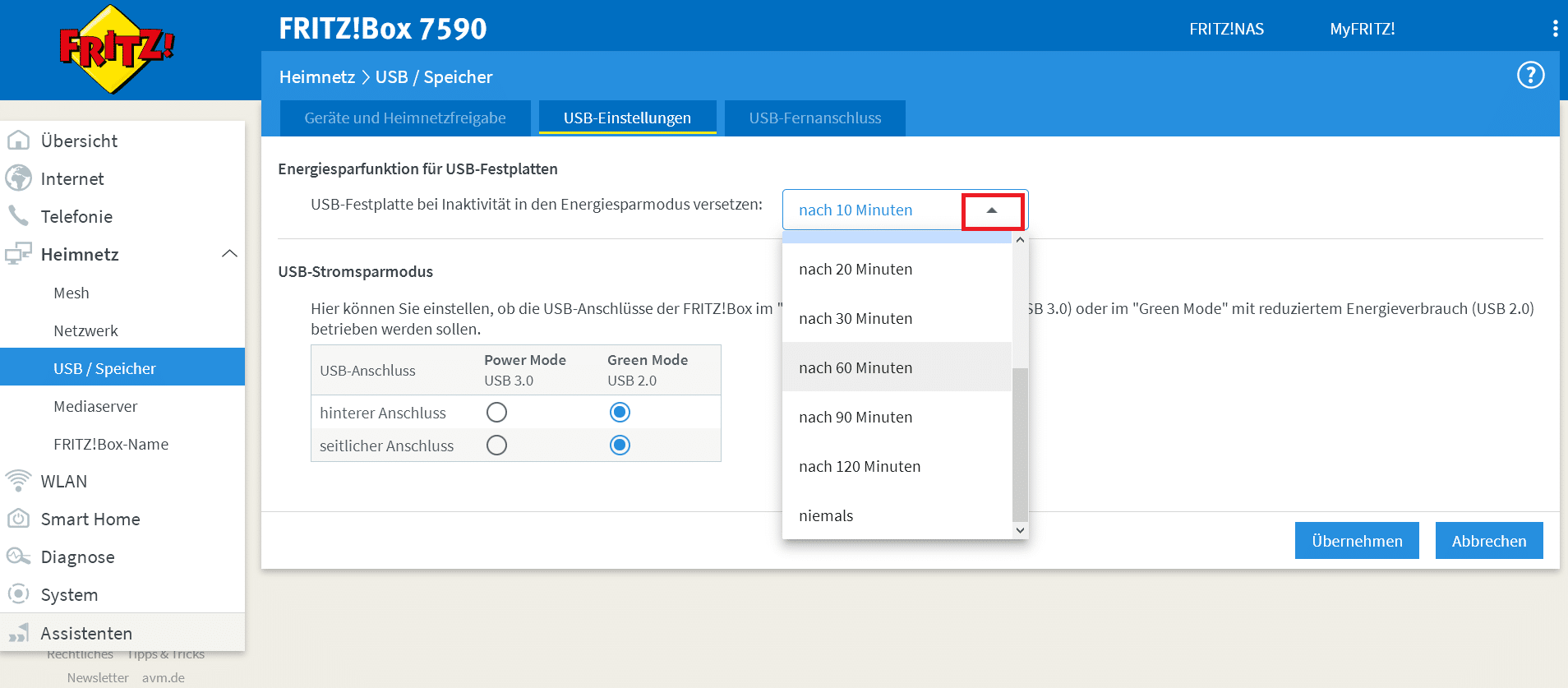The image size is (1568, 688).
Task: Open USB / Speicher submenu item
Action: click(122, 367)
